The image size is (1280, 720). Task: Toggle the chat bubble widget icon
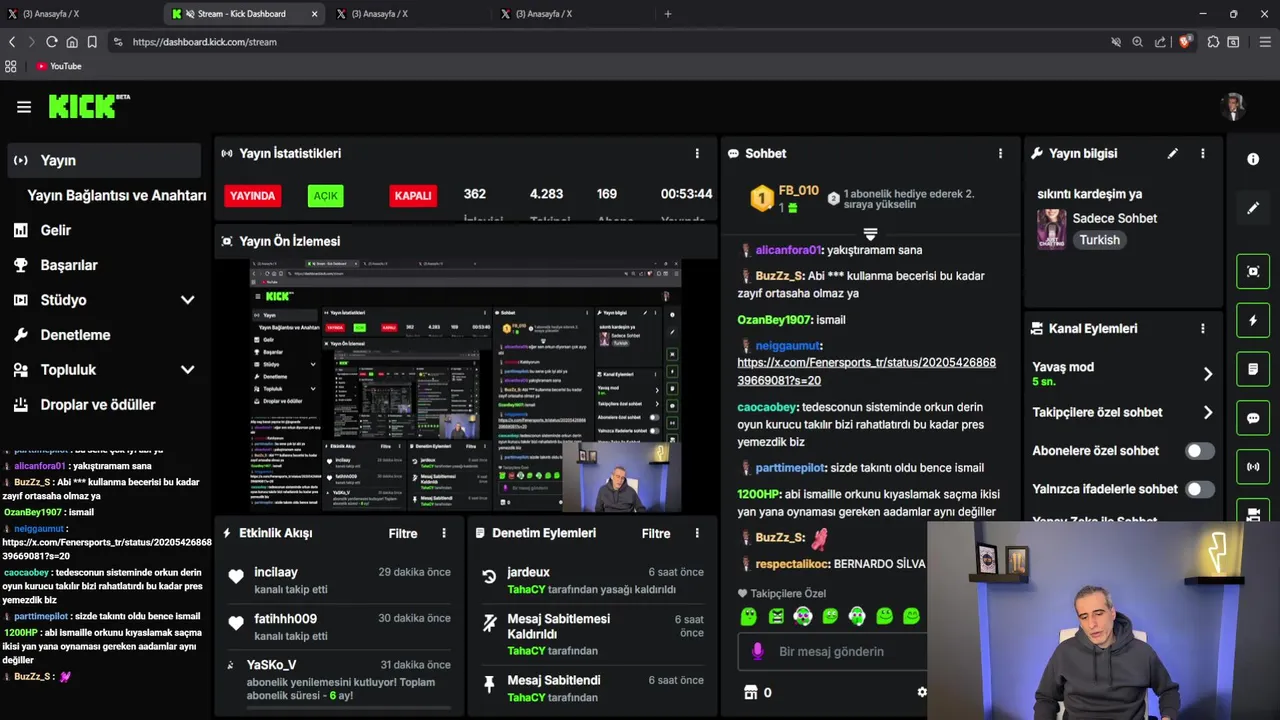1253,418
